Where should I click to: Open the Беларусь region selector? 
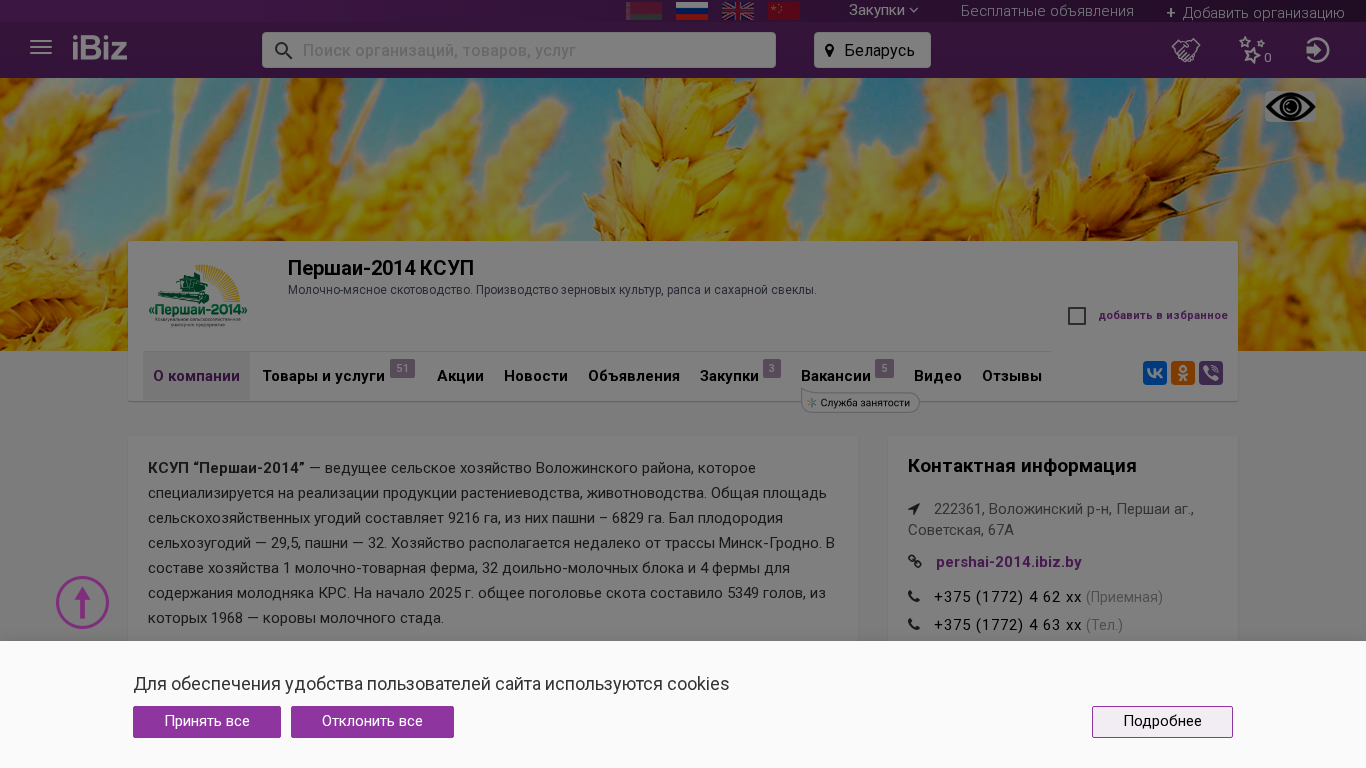pos(872,50)
